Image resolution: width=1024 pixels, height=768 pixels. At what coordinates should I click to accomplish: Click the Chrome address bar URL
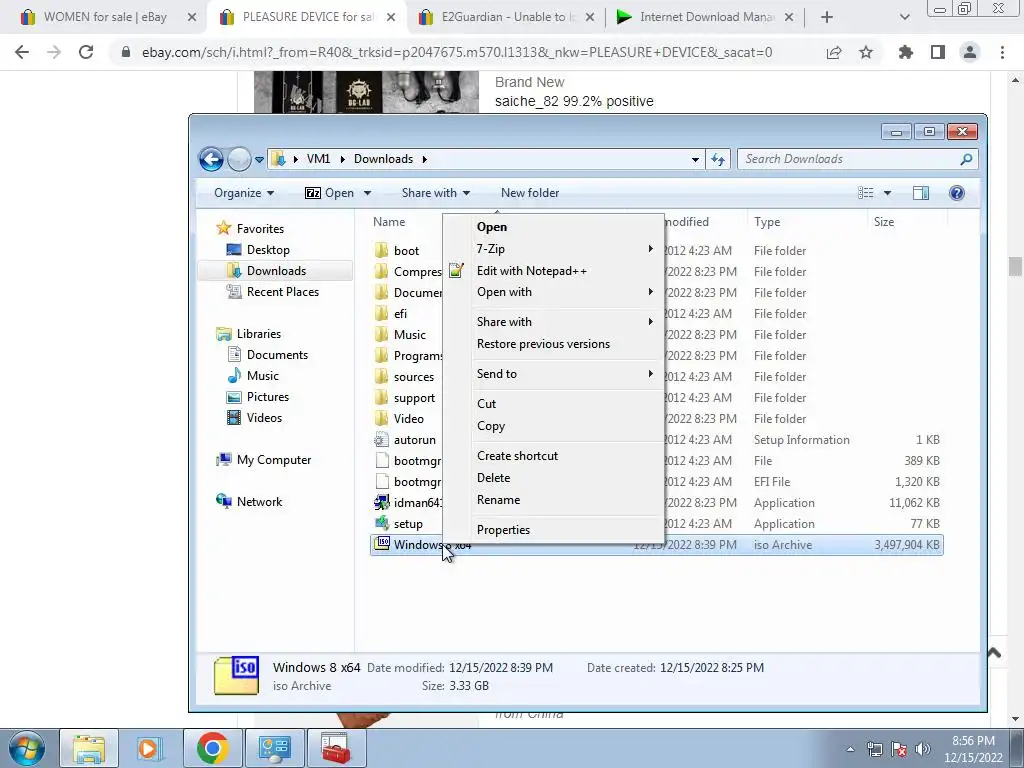(456, 52)
